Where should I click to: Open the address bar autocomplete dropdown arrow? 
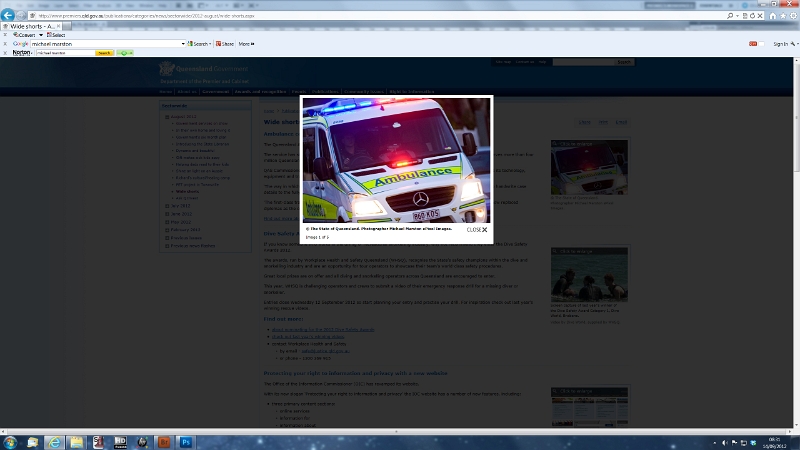(737, 16)
